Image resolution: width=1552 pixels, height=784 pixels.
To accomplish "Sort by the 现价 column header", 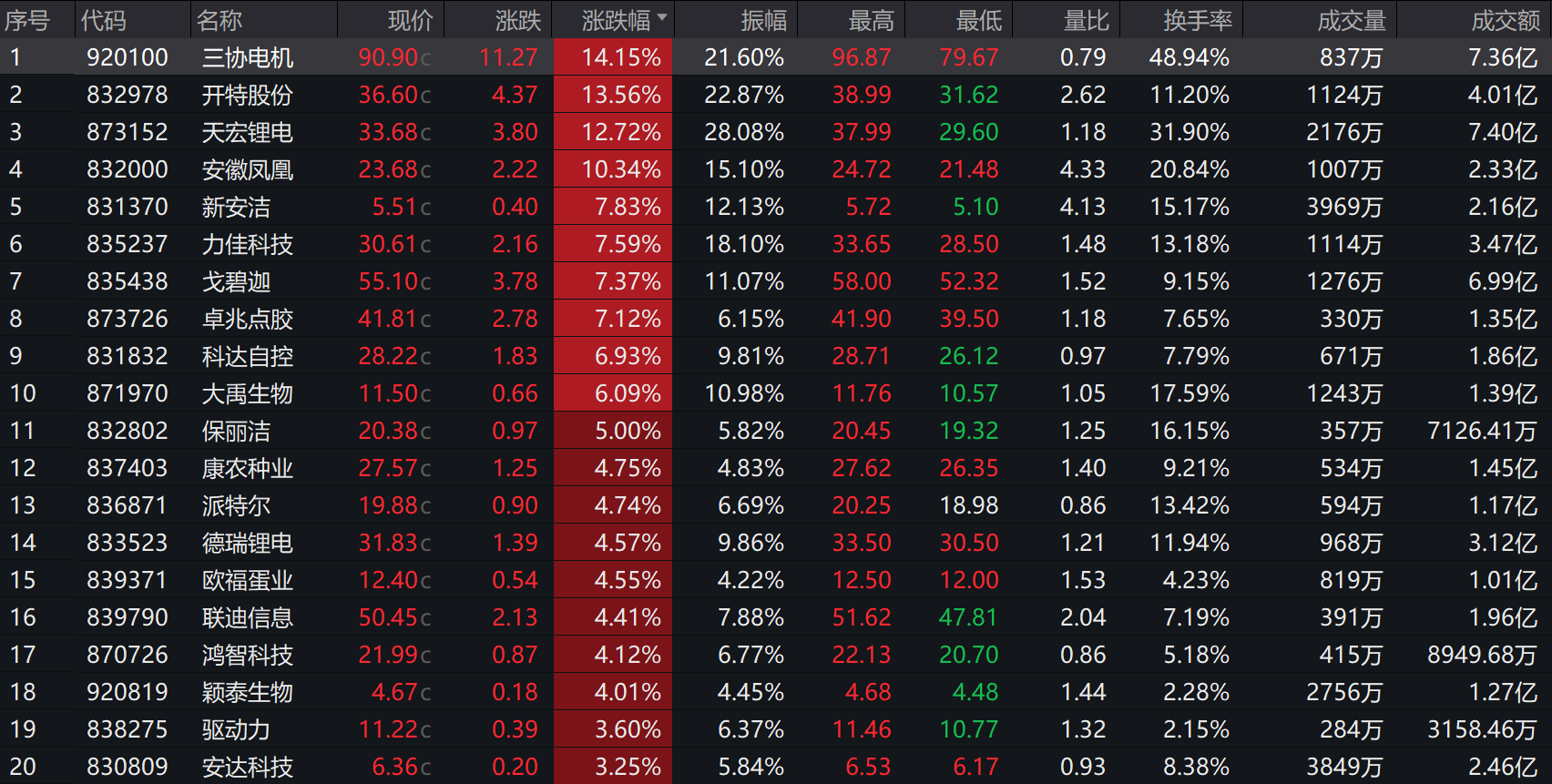I will pyautogui.click(x=411, y=20).
